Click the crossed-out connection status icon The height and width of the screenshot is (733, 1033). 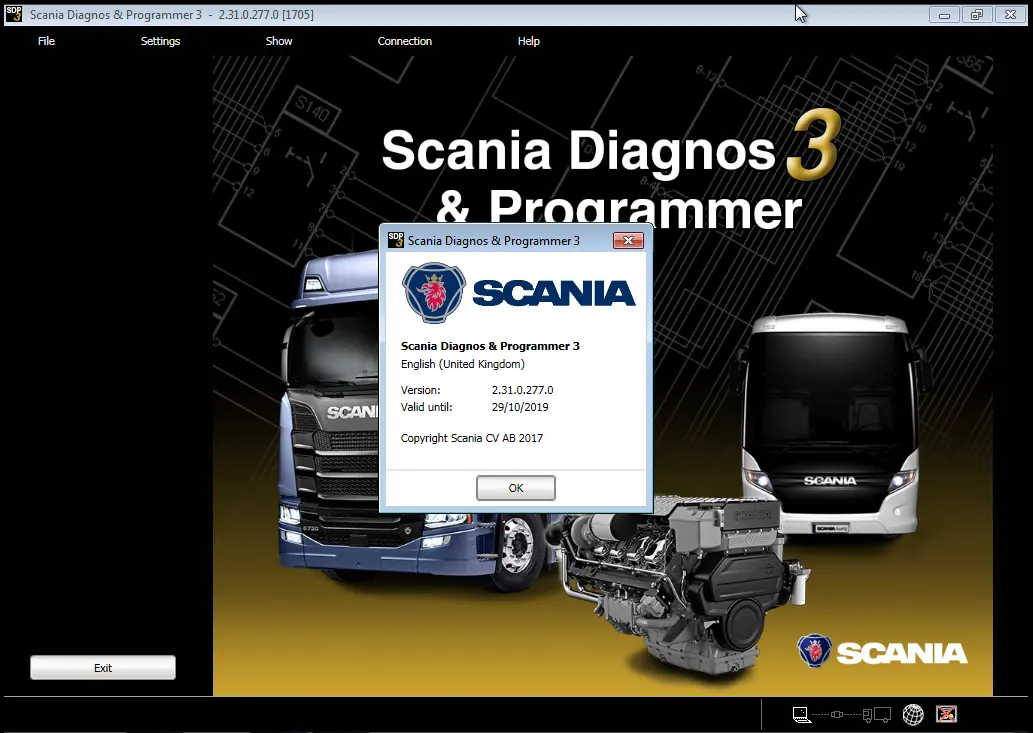coord(946,714)
